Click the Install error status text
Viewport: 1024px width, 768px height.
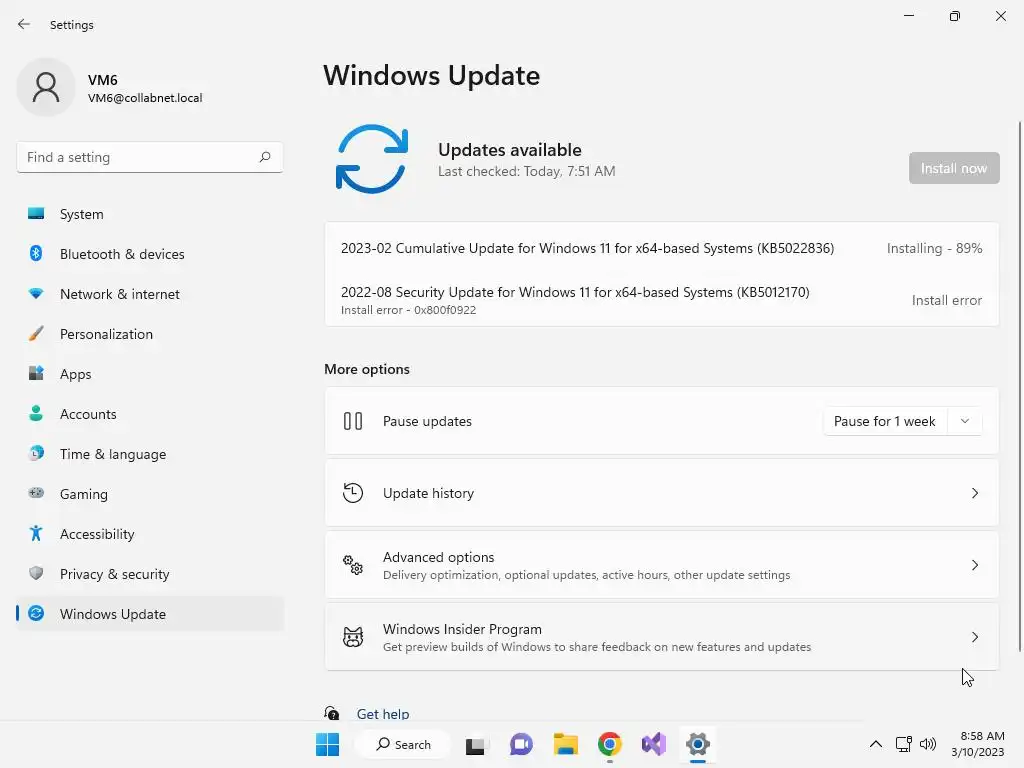pos(946,300)
